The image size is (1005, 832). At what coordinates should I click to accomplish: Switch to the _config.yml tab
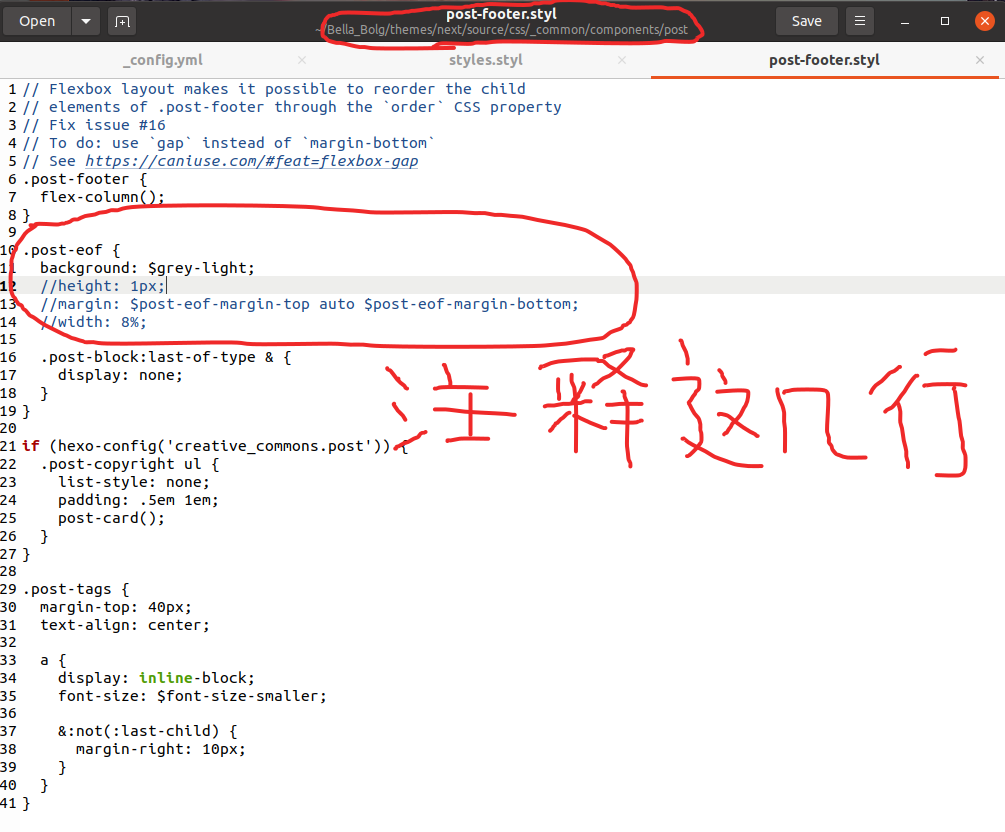[x=163, y=60]
